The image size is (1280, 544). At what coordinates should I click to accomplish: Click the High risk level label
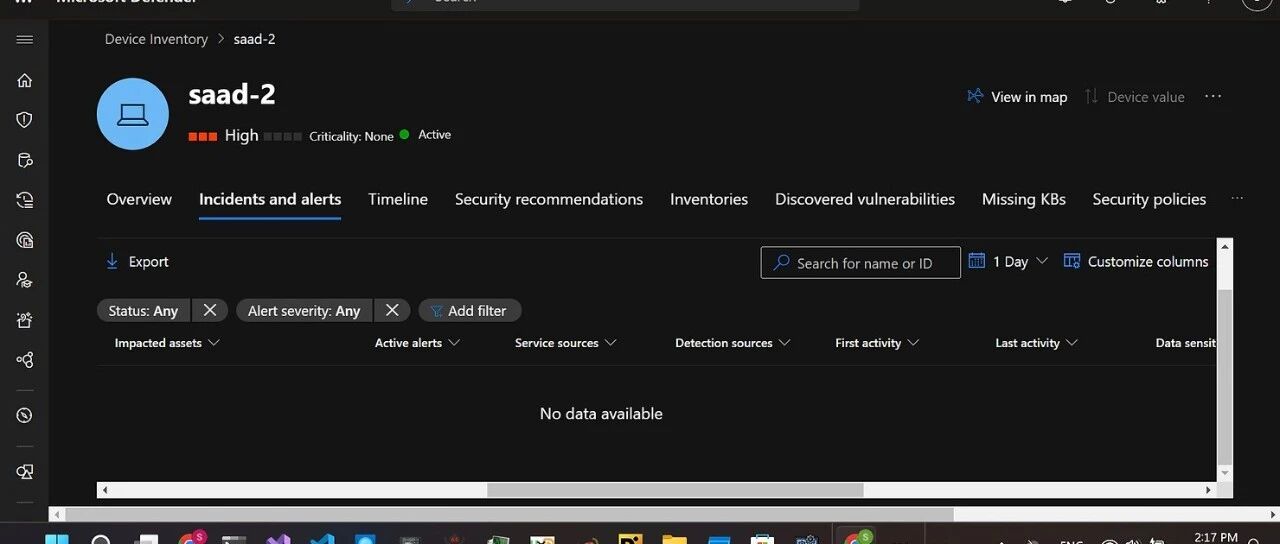[x=241, y=135]
